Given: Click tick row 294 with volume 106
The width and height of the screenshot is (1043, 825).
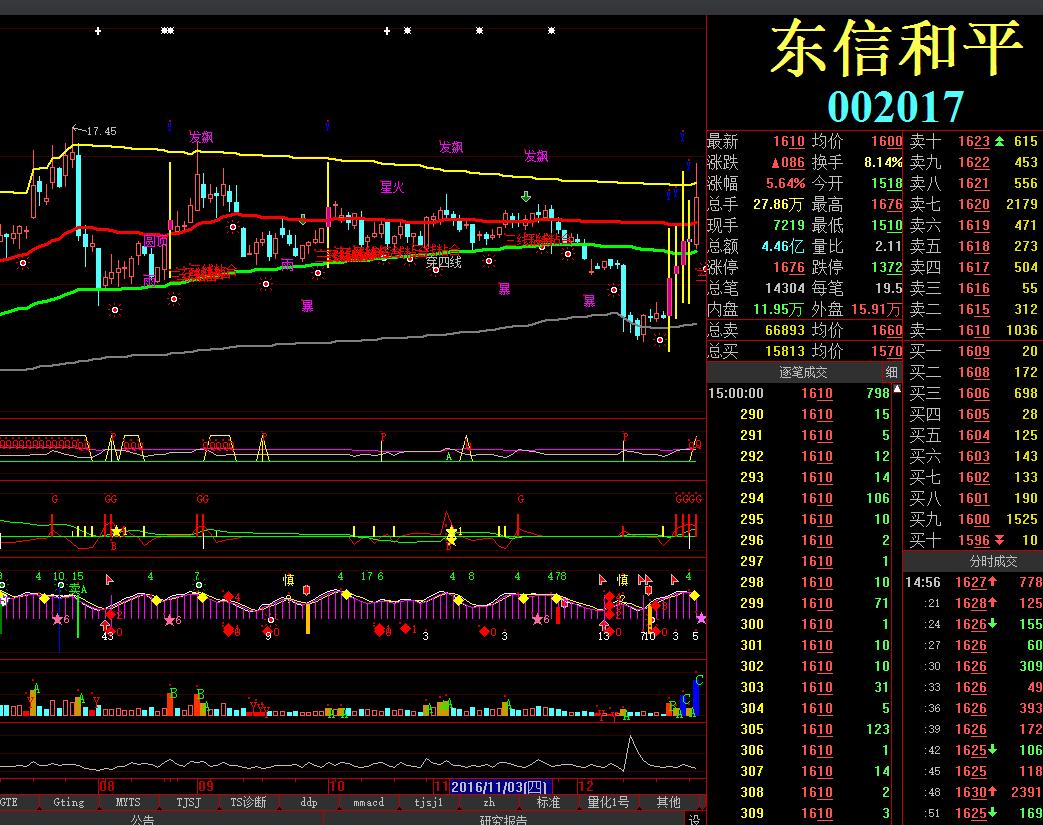Looking at the screenshot, I should pos(800,498).
